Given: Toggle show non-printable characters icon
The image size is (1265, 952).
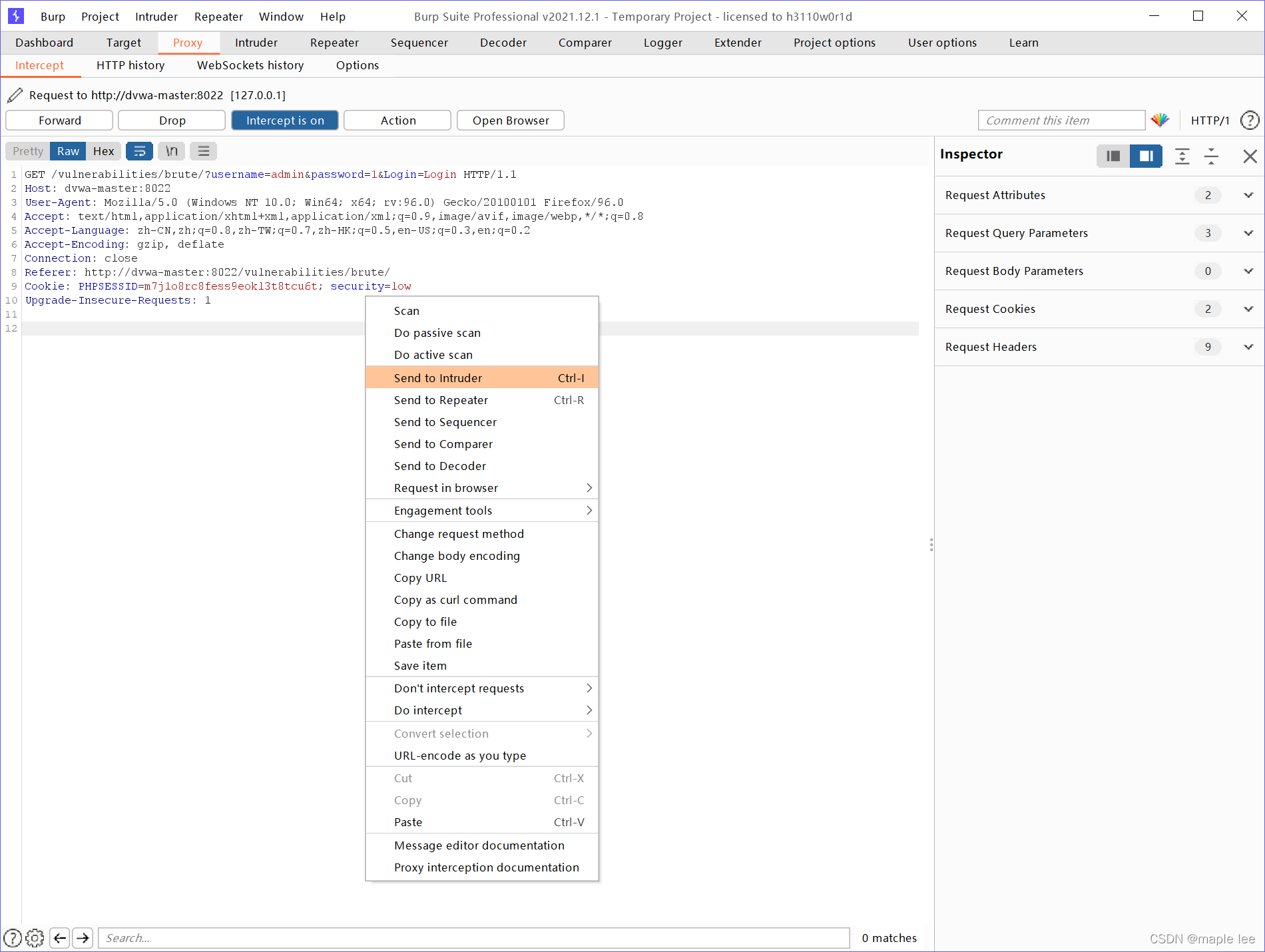Looking at the screenshot, I should [x=172, y=151].
